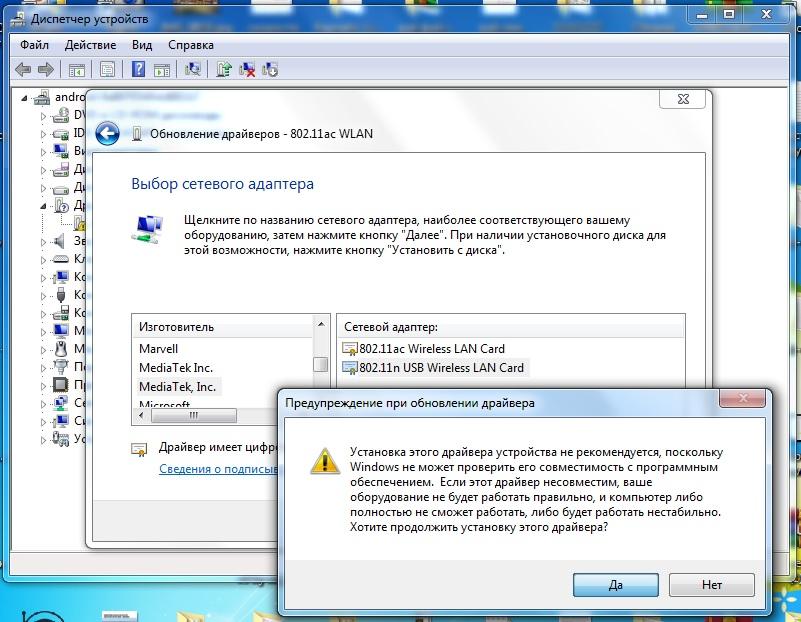This screenshot has width=801, height=622.
Task: Click manufacturer list scroll-up arrow
Action: click(x=321, y=324)
